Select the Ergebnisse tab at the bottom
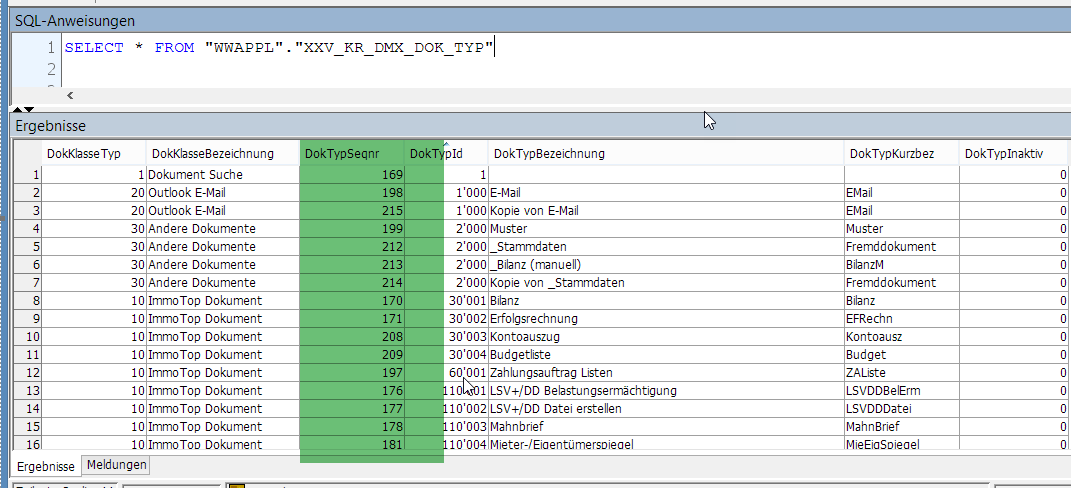The image size is (1071, 488). coord(46,467)
